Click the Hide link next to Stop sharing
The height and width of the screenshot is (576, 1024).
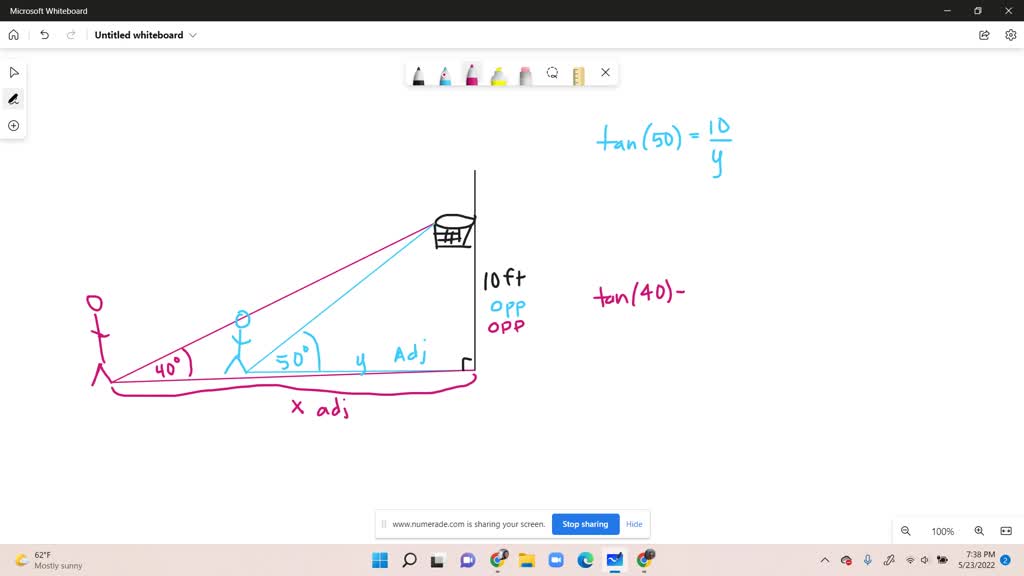(634, 524)
